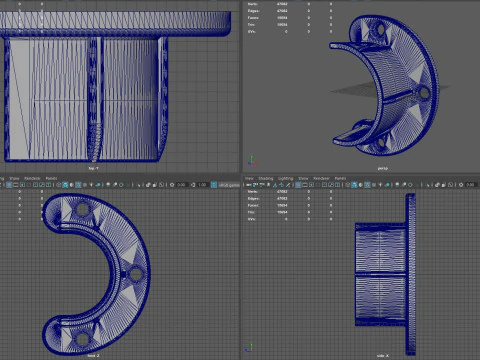Click Shadows icon in front view toolbar
The image size is (480, 360).
click(x=98, y=185)
